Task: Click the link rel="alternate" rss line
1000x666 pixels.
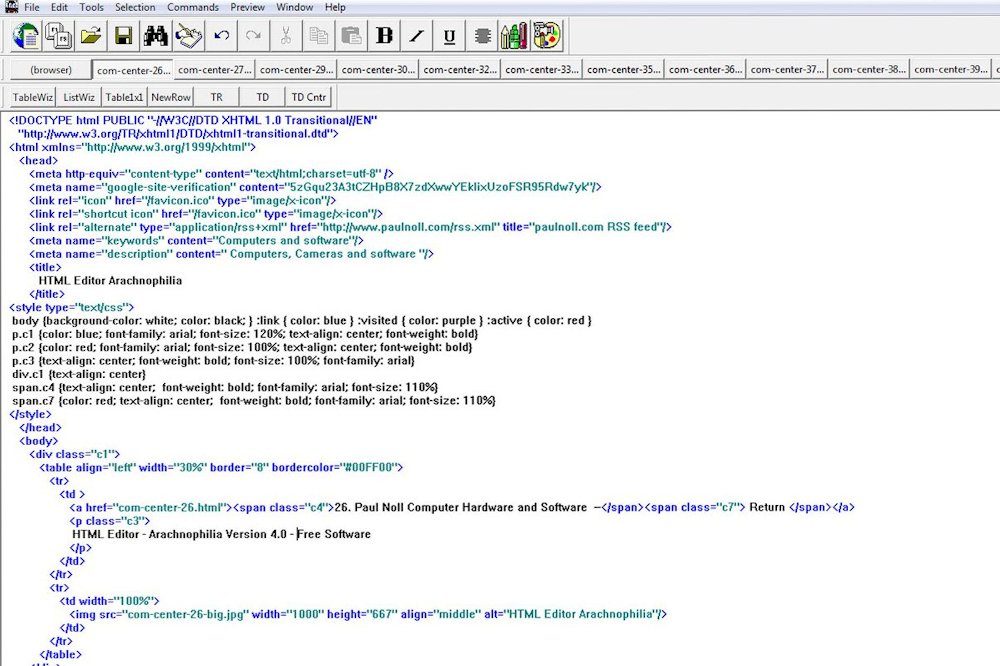Action: 350,227
